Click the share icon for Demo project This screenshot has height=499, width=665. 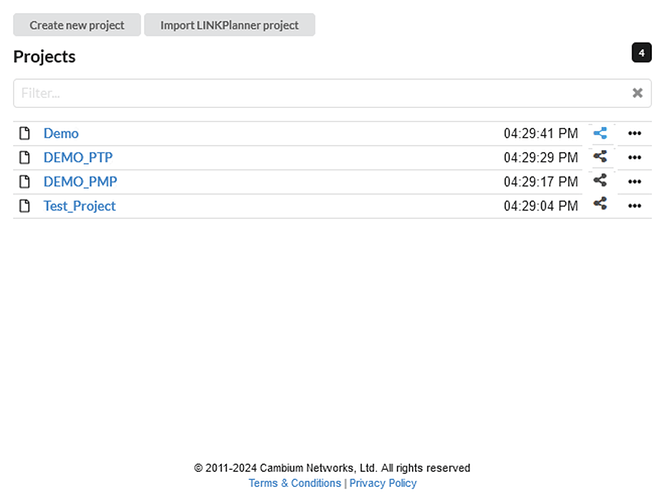(x=600, y=133)
